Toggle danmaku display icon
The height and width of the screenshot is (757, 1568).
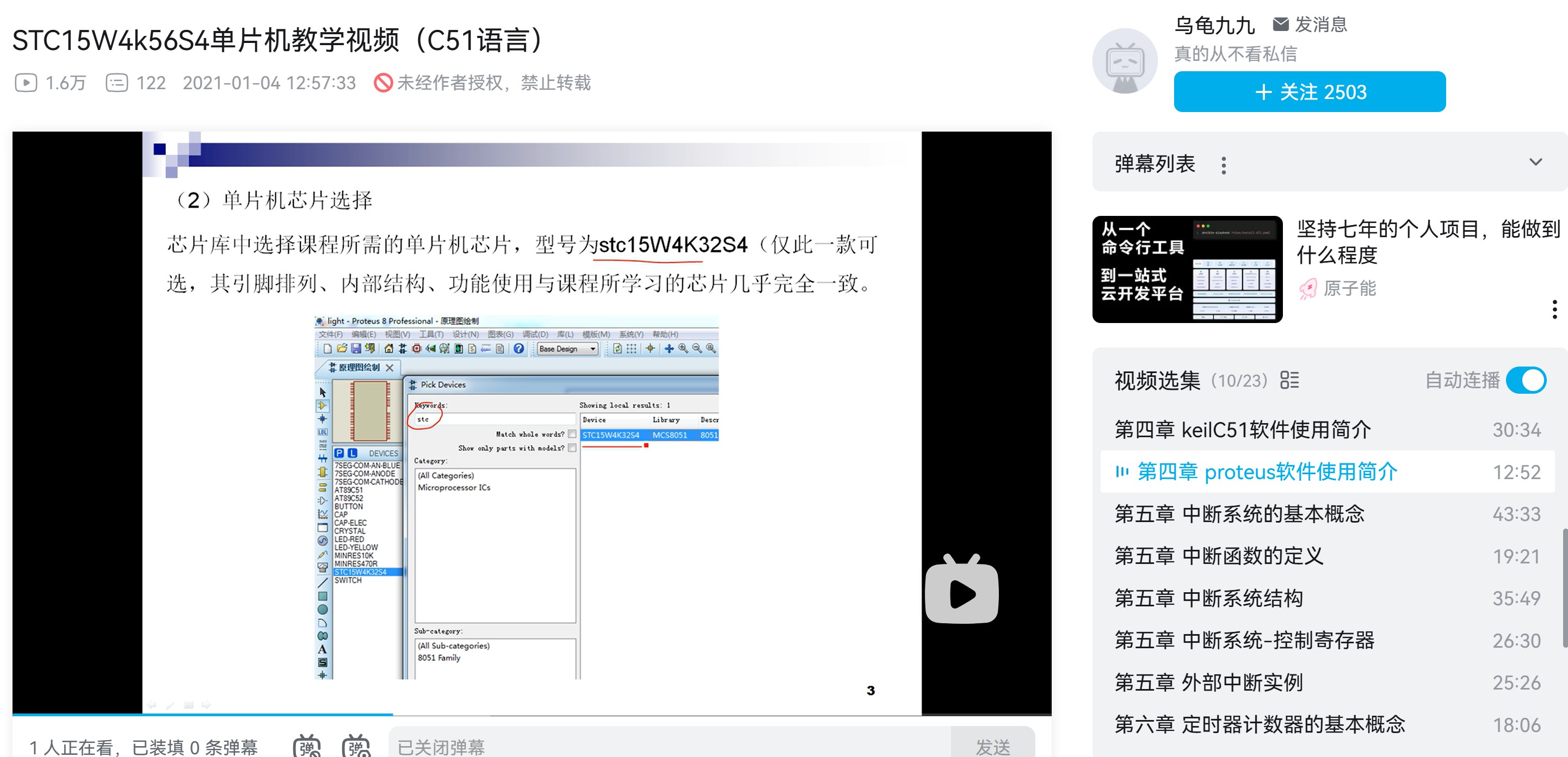306,746
